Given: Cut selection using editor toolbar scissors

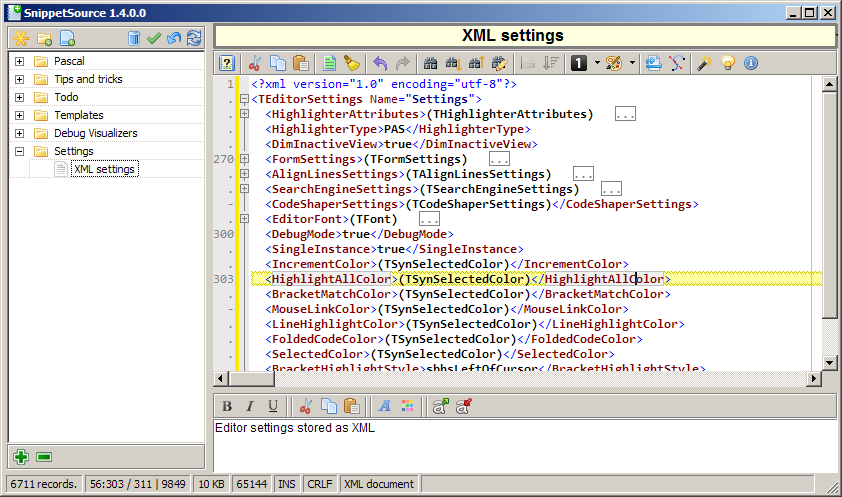Looking at the screenshot, I should coord(255,63).
